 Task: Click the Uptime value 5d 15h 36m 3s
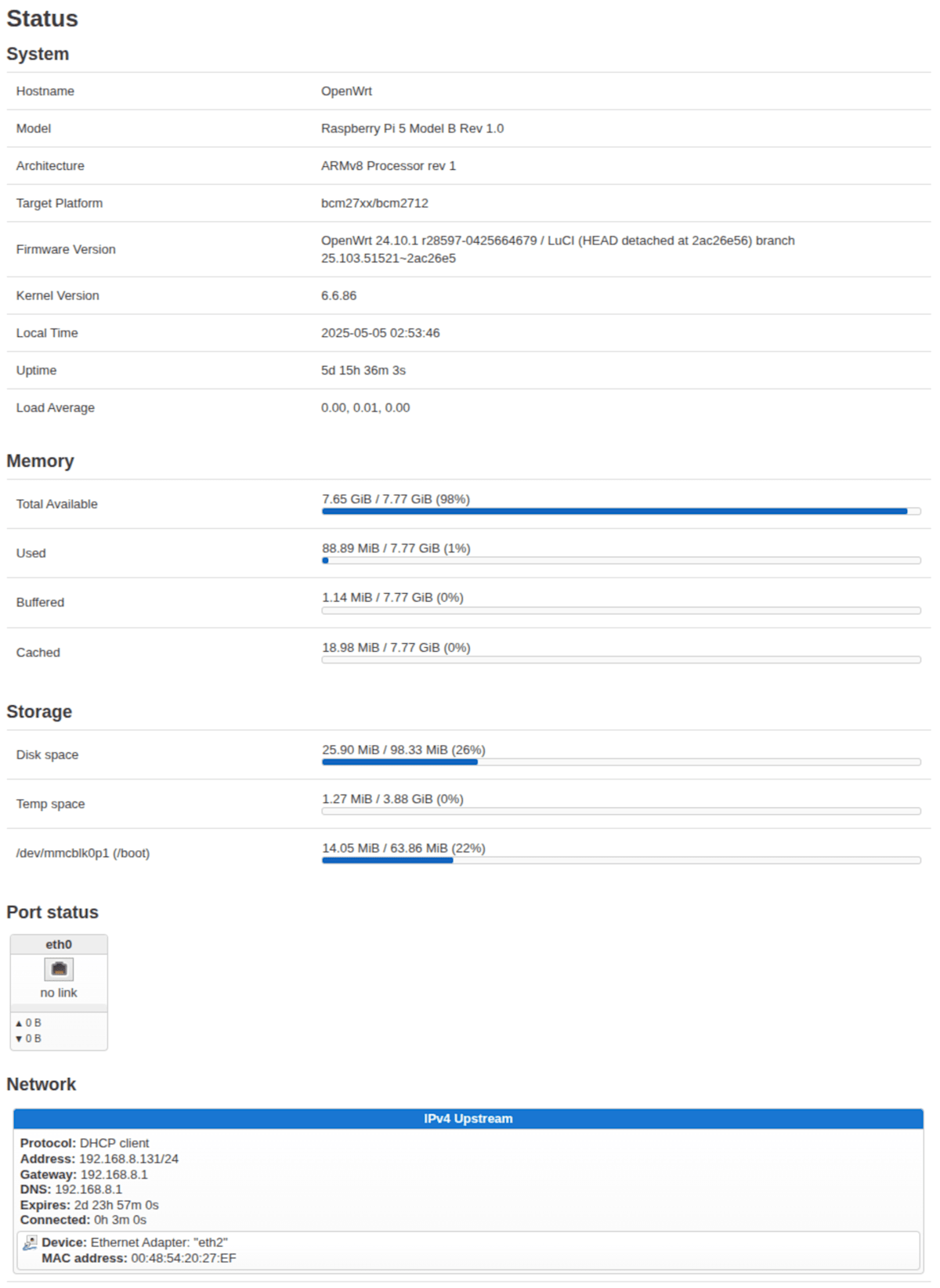363,371
